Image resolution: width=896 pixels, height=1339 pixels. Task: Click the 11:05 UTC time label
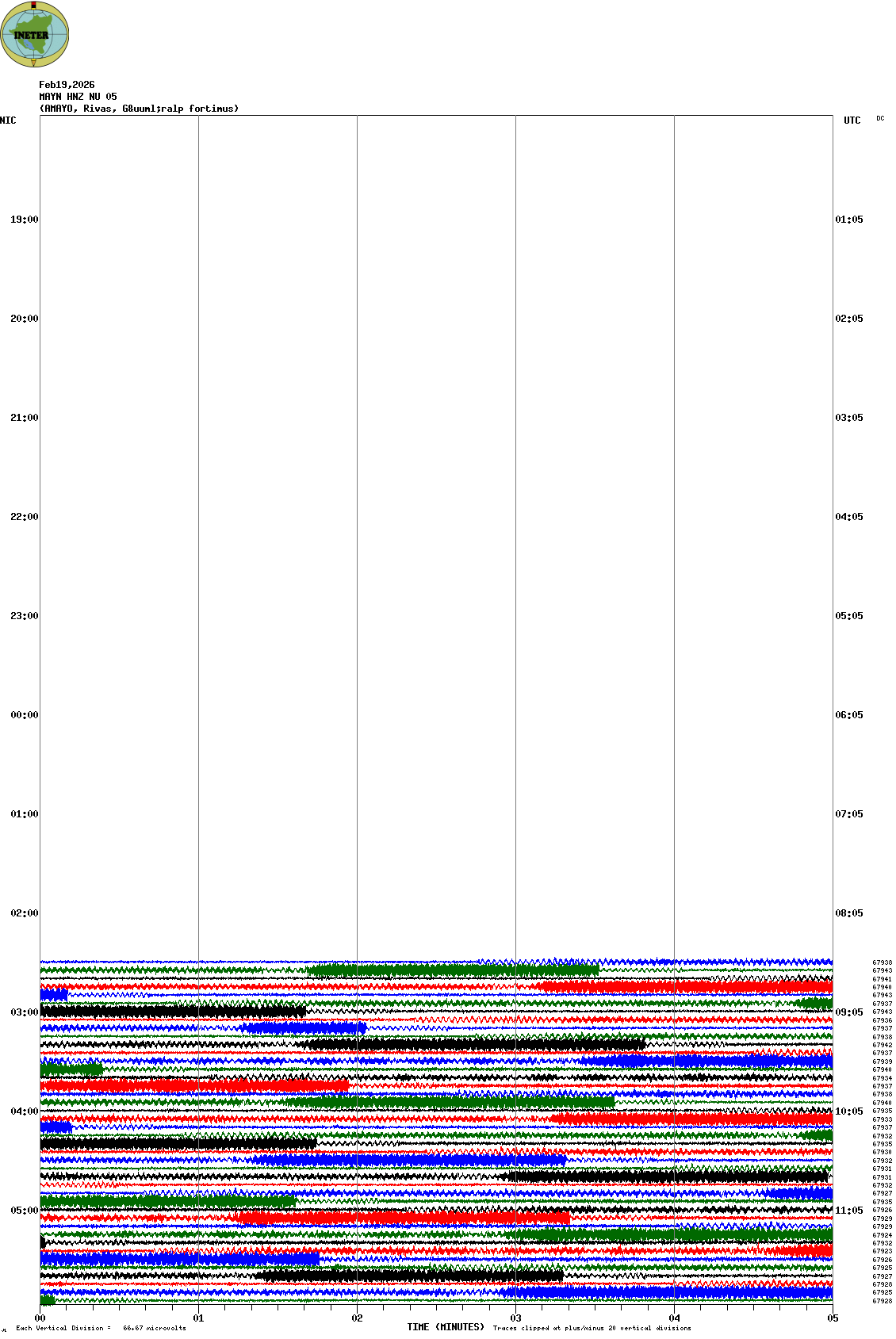coord(848,1211)
